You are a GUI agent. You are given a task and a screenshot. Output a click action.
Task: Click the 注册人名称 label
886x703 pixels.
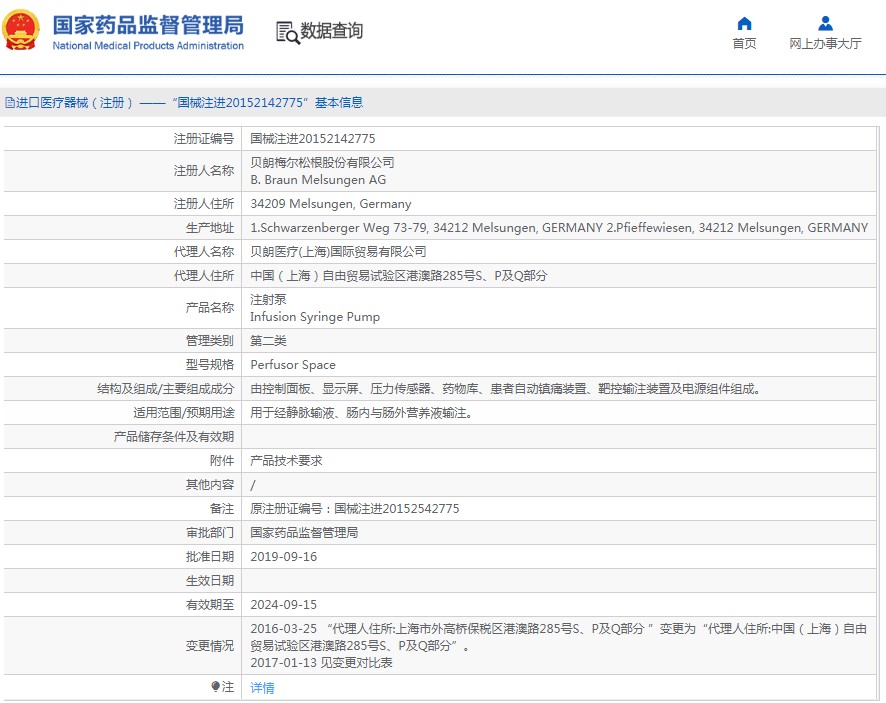click(x=203, y=171)
